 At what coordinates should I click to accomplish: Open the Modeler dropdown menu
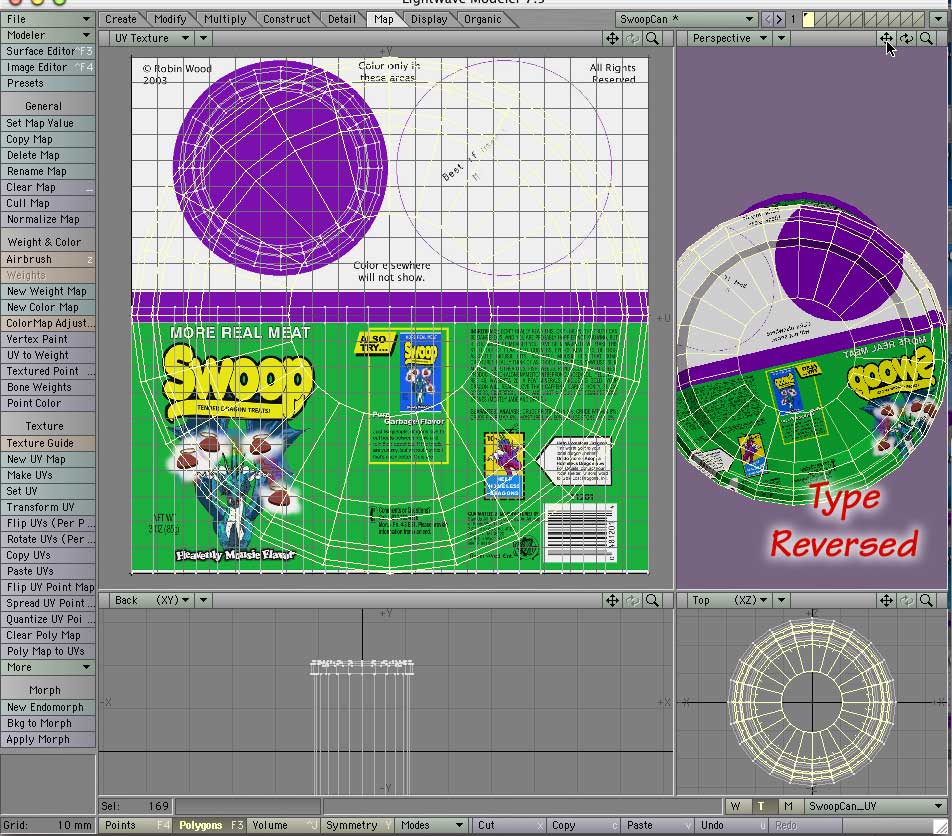(x=48, y=35)
